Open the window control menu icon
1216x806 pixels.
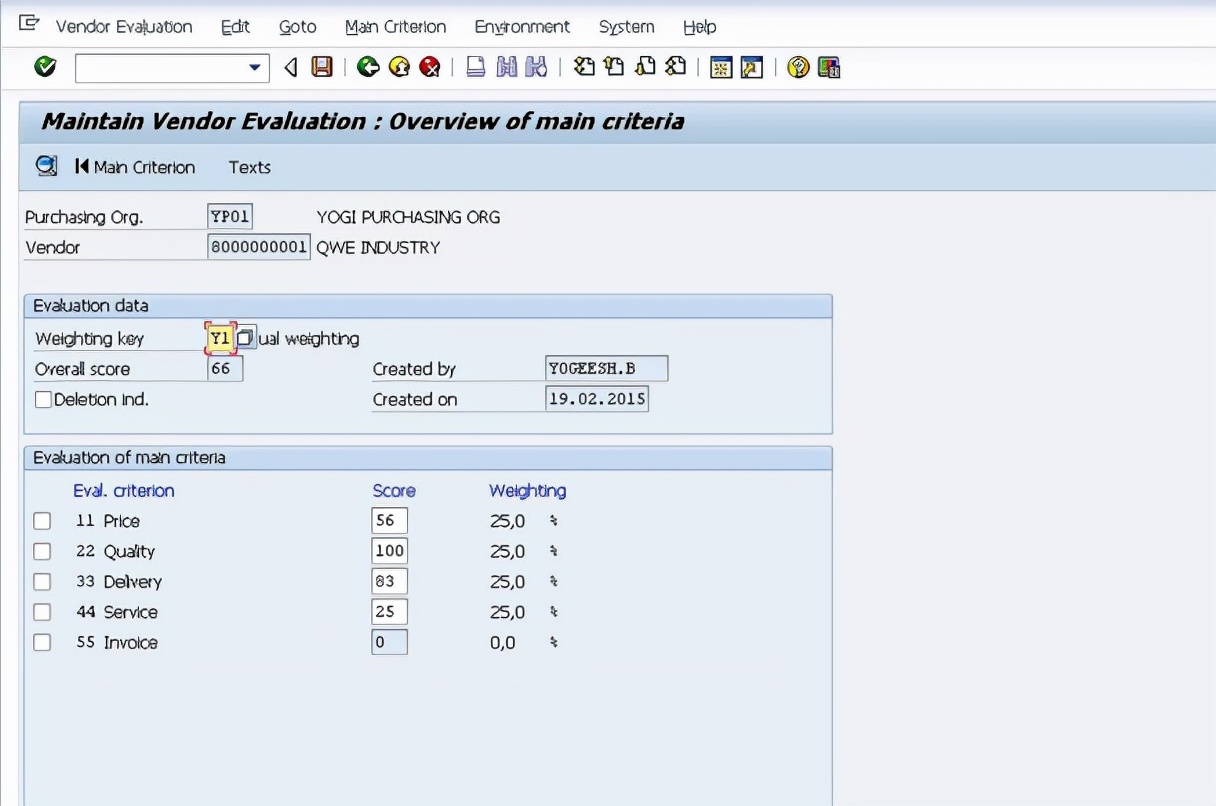click(29, 24)
